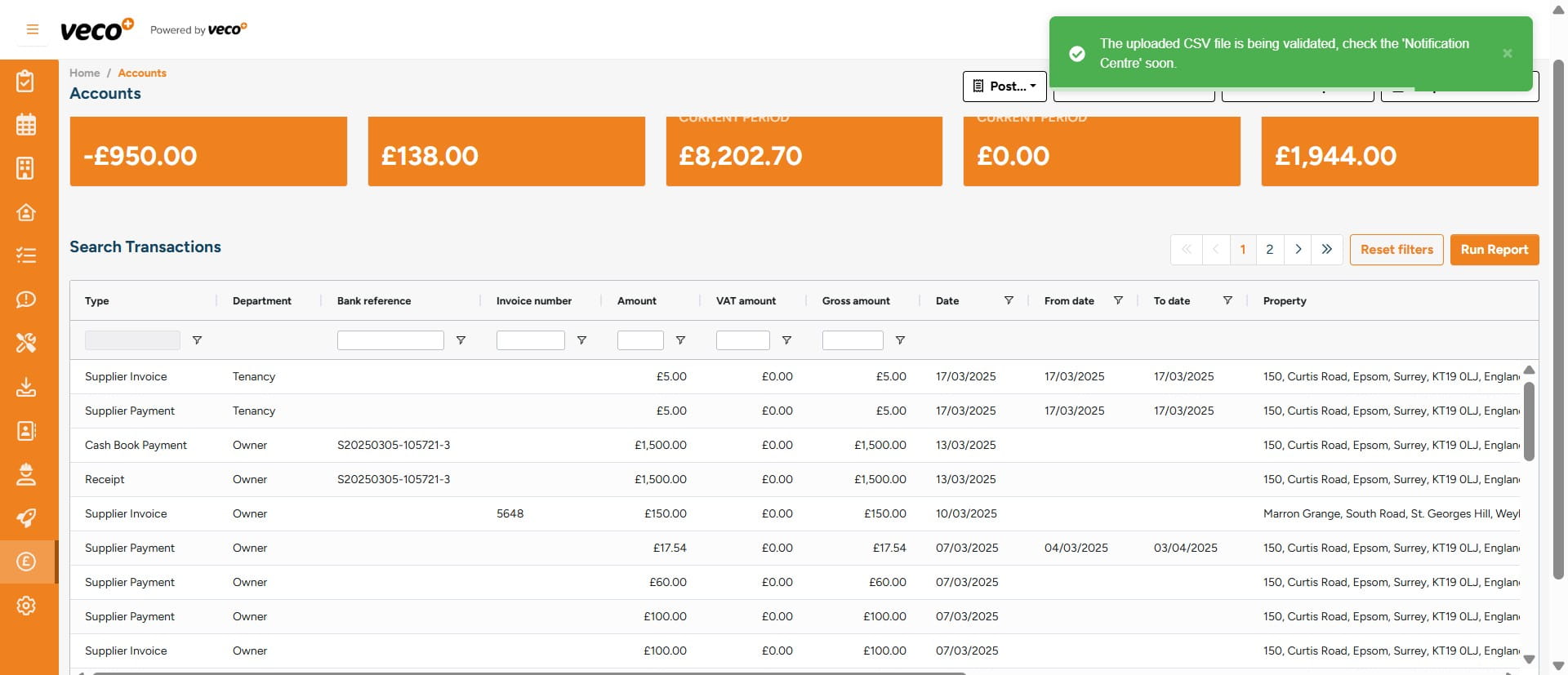
Task: Open the Date column filter
Action: [1009, 300]
